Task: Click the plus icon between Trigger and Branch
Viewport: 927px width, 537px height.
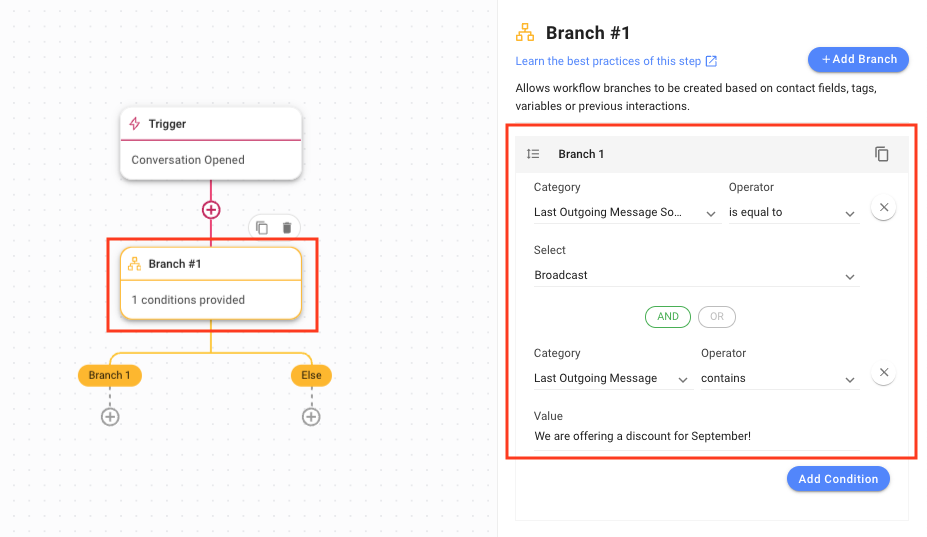Action: tap(211, 210)
